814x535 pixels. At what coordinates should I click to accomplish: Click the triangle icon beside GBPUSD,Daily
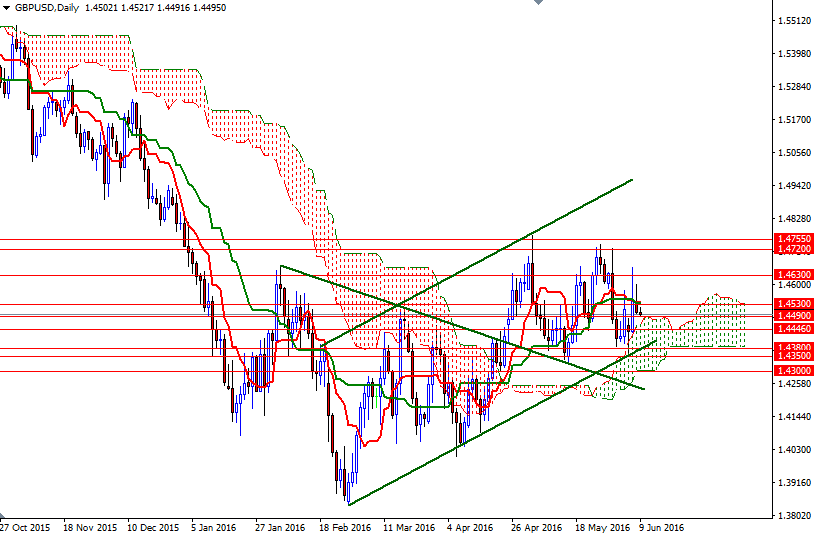click(7, 7)
